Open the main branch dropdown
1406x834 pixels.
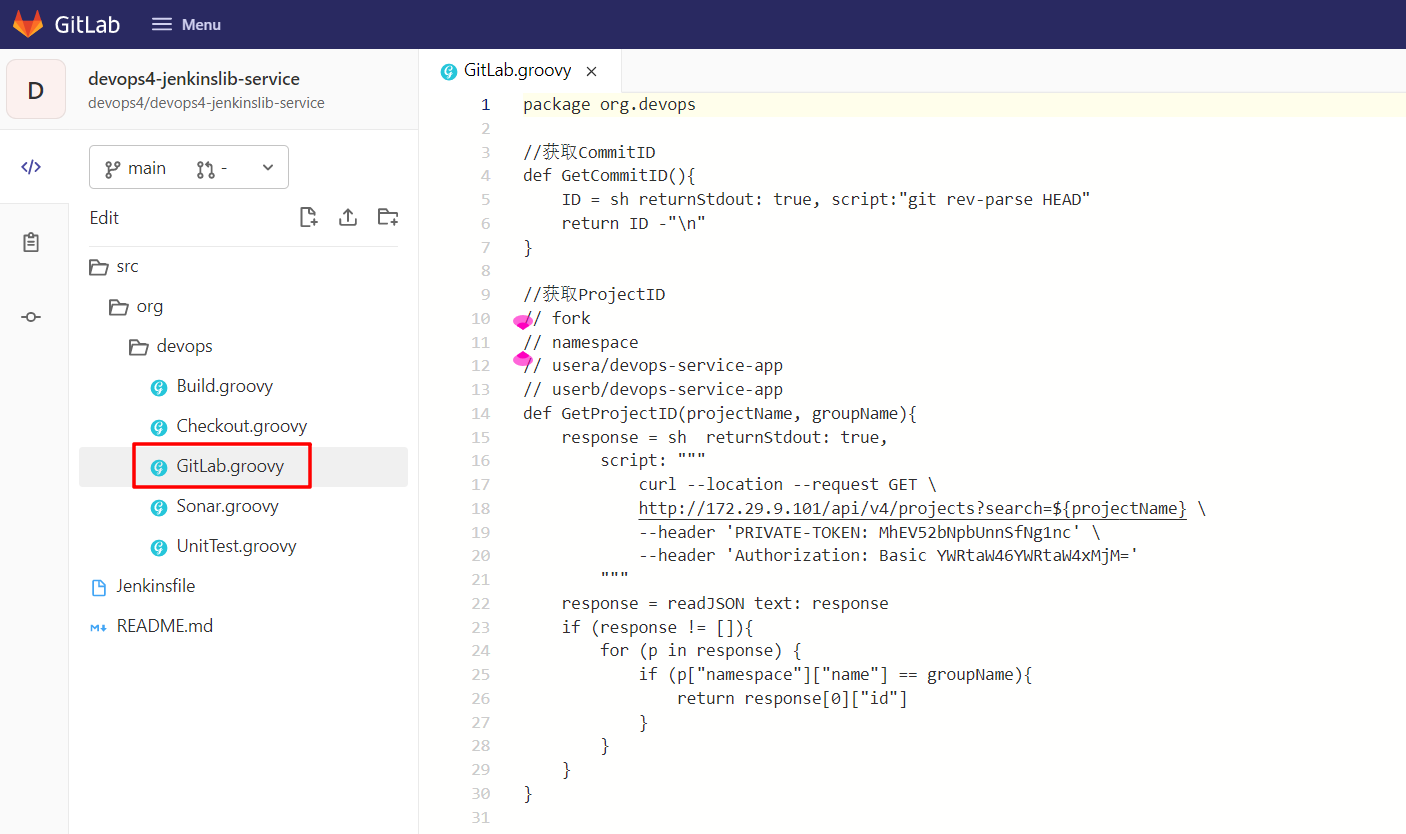click(189, 168)
